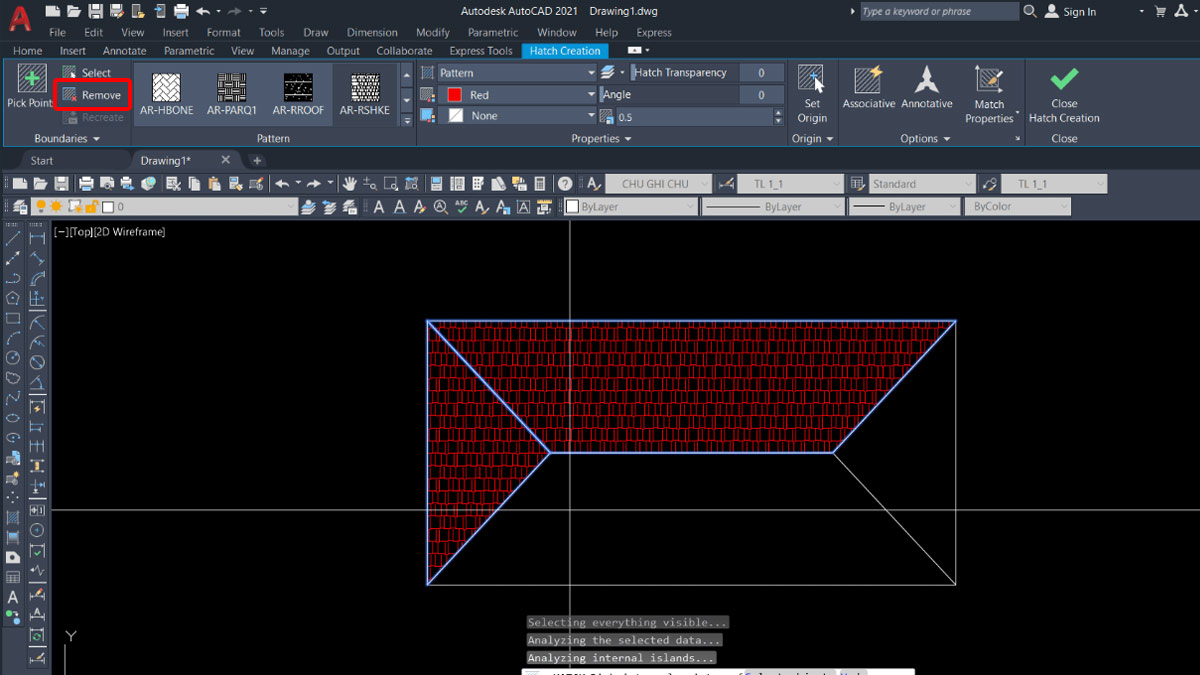The image size is (1200, 675).
Task: Choose the AR-RSHKE hatch pattern
Action: pyautogui.click(x=364, y=93)
